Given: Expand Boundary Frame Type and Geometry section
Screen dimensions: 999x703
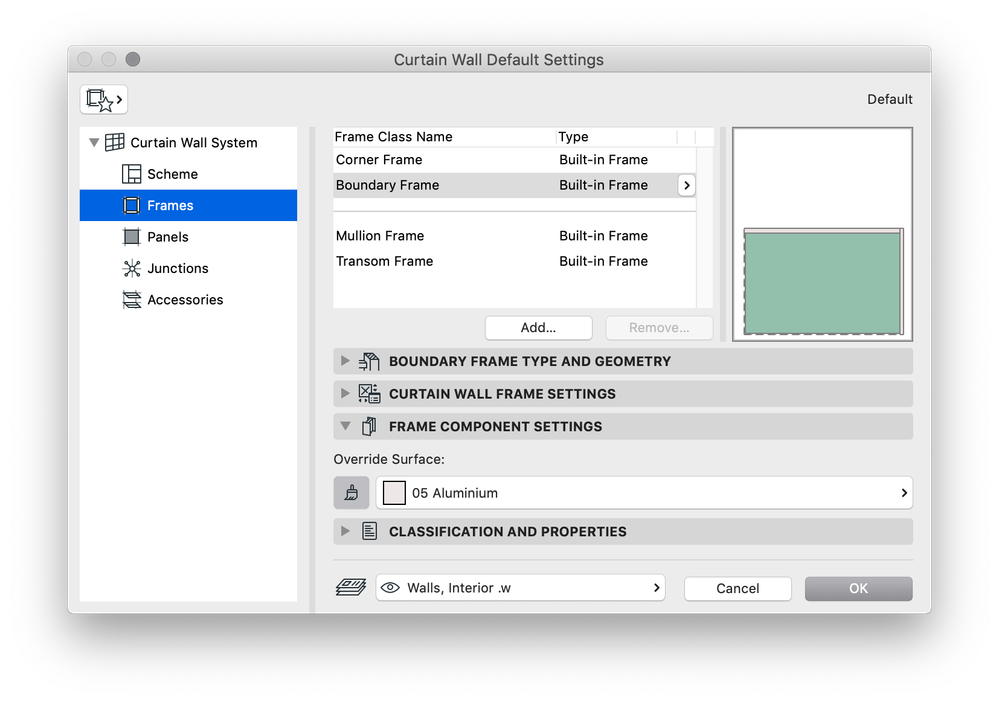Looking at the screenshot, I should (346, 361).
